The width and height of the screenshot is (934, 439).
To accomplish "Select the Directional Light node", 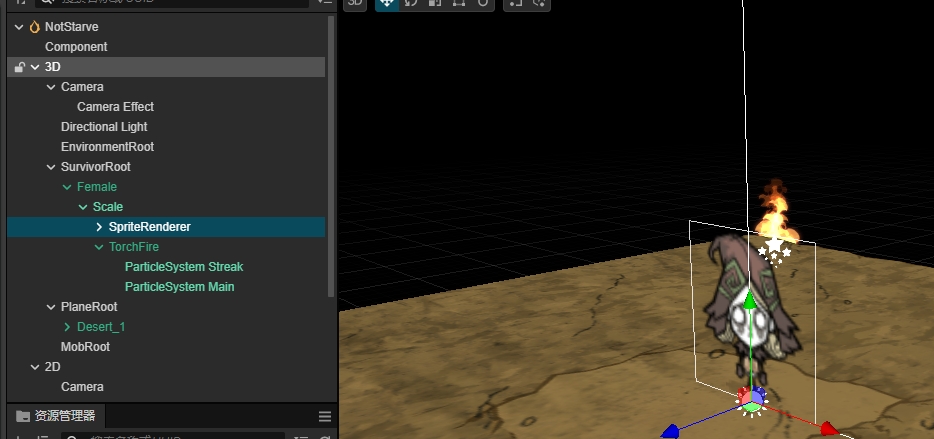I will [x=104, y=127].
